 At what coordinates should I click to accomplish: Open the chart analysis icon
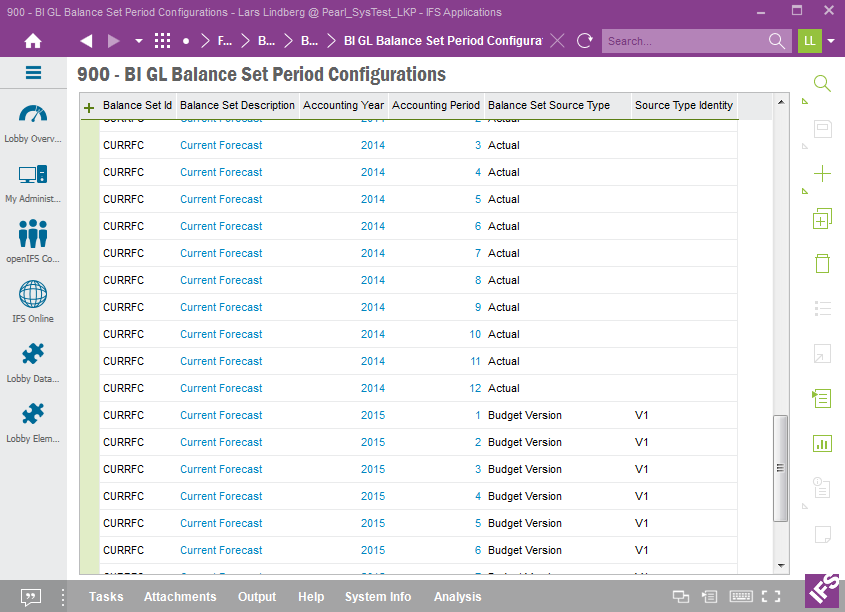822,444
